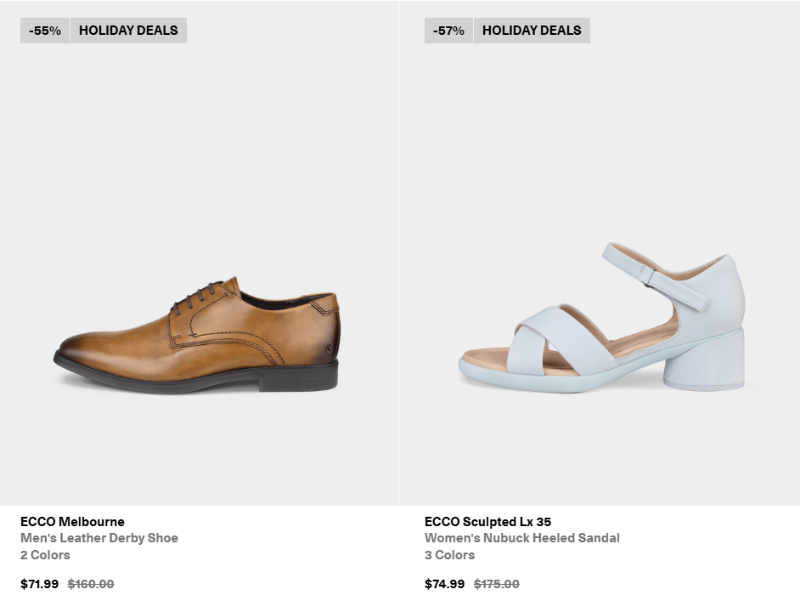The image size is (800, 595).
Task: Click the -57% discount badge
Action: click(448, 31)
